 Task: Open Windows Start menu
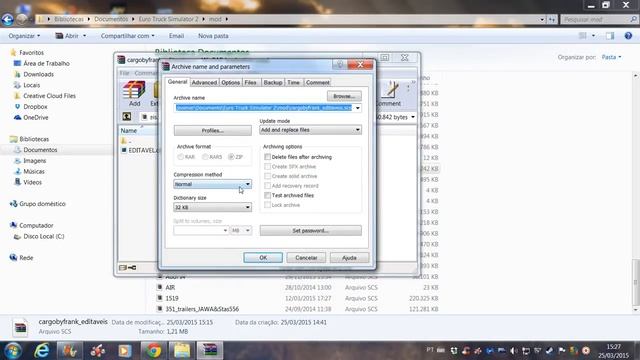[13, 351]
